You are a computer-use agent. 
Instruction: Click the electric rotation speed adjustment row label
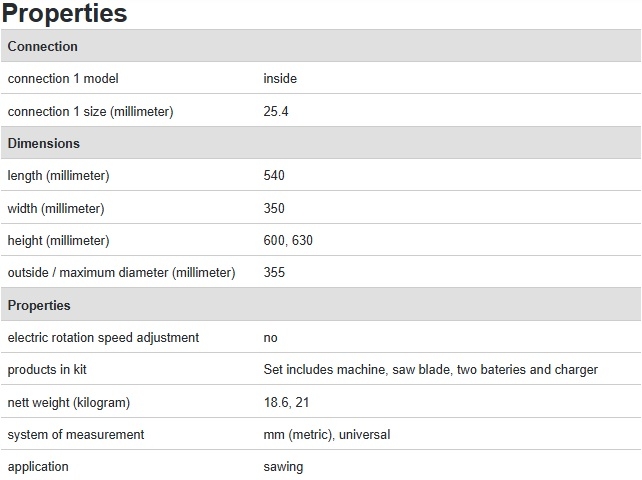point(103,337)
